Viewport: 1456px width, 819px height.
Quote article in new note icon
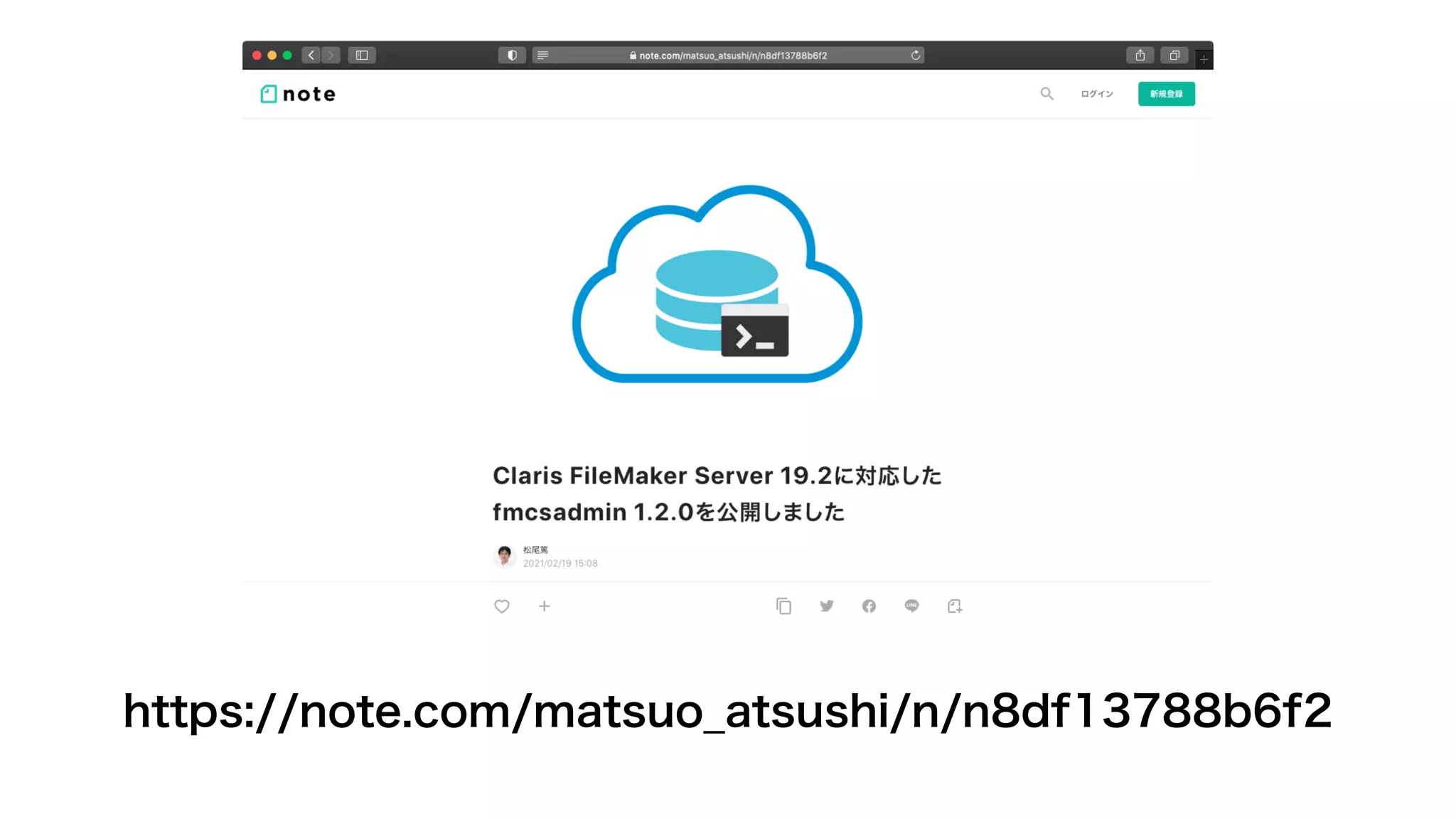955,606
